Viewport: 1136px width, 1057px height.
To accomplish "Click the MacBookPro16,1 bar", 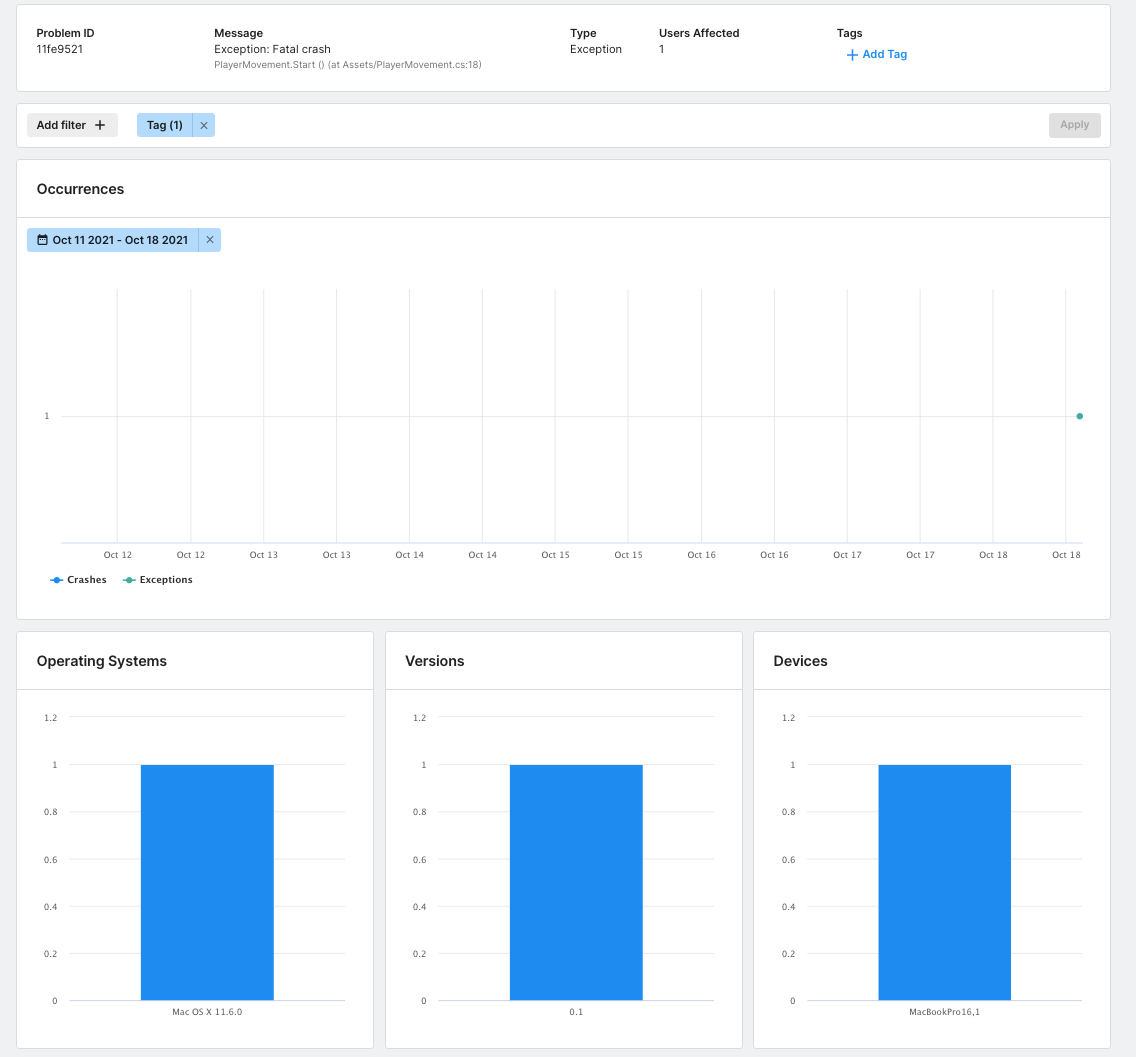I will 944,882.
